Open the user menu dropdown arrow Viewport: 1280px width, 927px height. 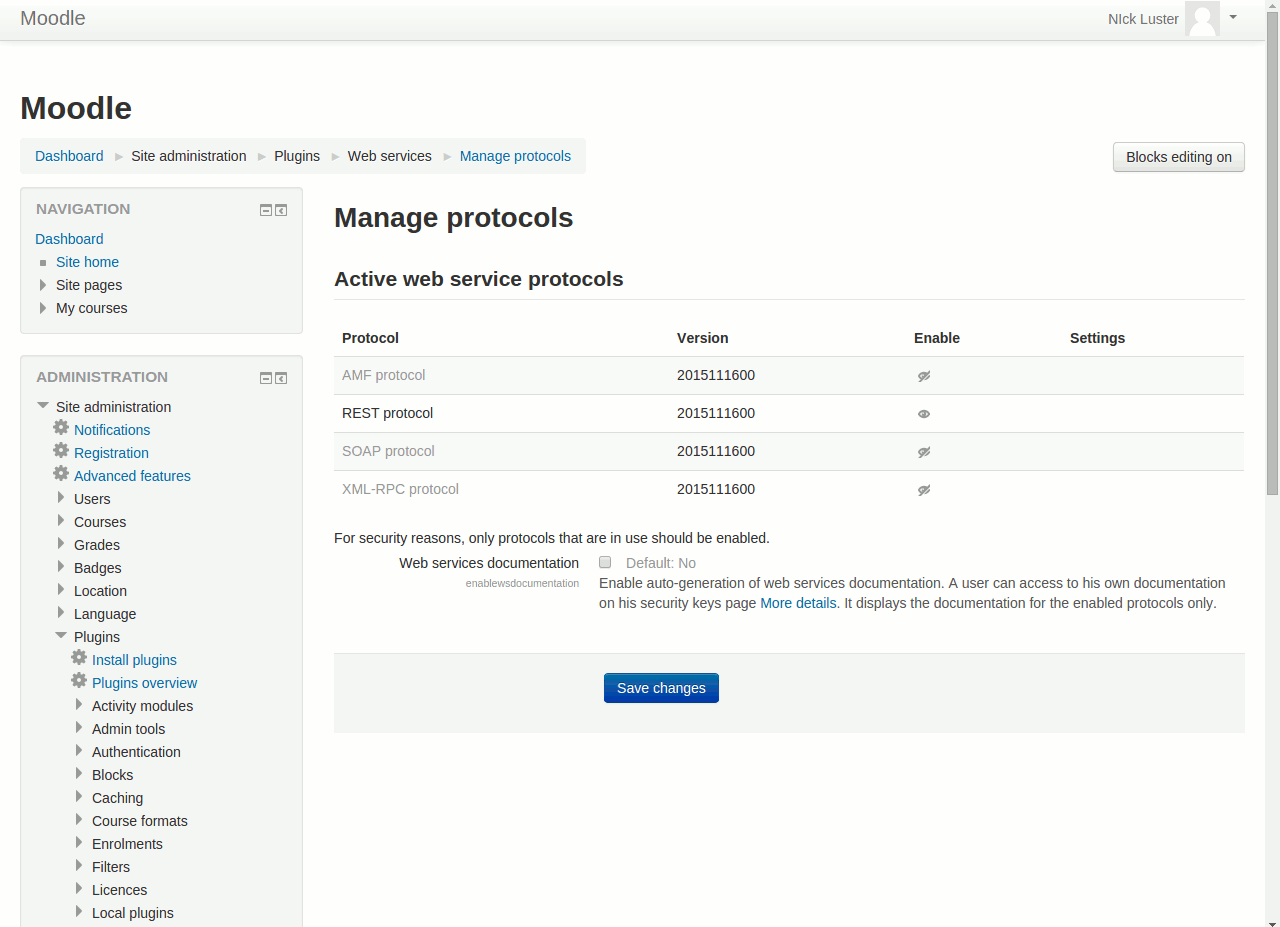tap(1233, 17)
